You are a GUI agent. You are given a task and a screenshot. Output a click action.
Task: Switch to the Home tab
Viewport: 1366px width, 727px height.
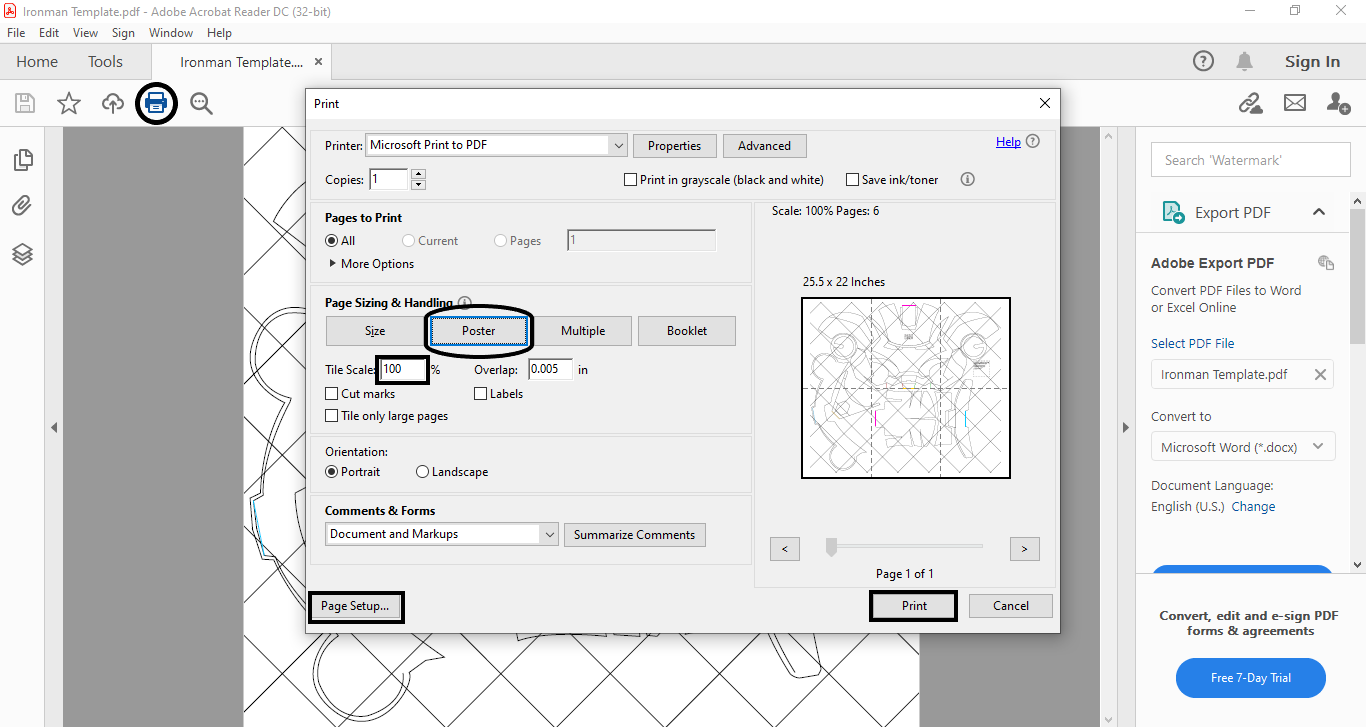pyautogui.click(x=37, y=62)
